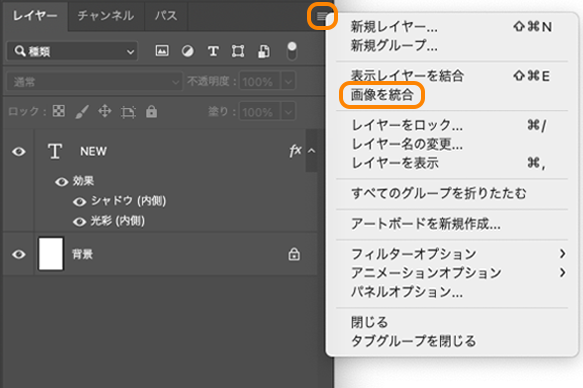
Task: Hide the 背景 layer
Action: coord(19,254)
